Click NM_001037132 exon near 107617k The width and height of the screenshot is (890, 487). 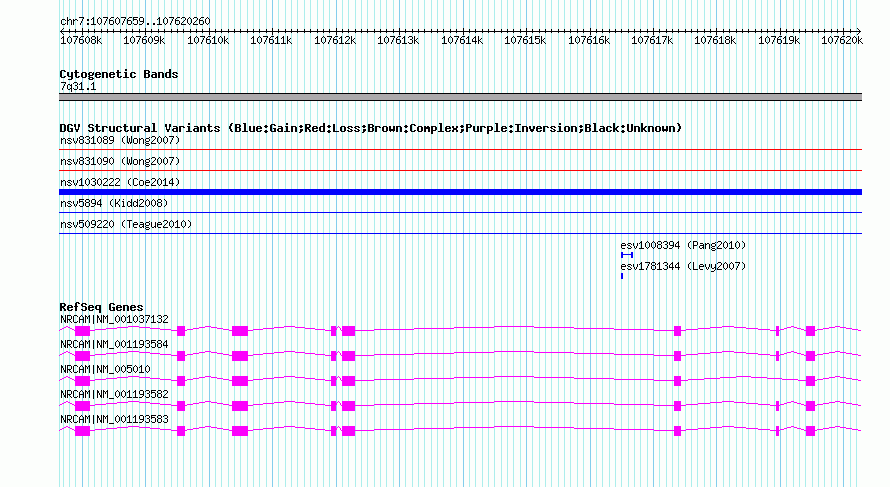pyautogui.click(x=677, y=331)
